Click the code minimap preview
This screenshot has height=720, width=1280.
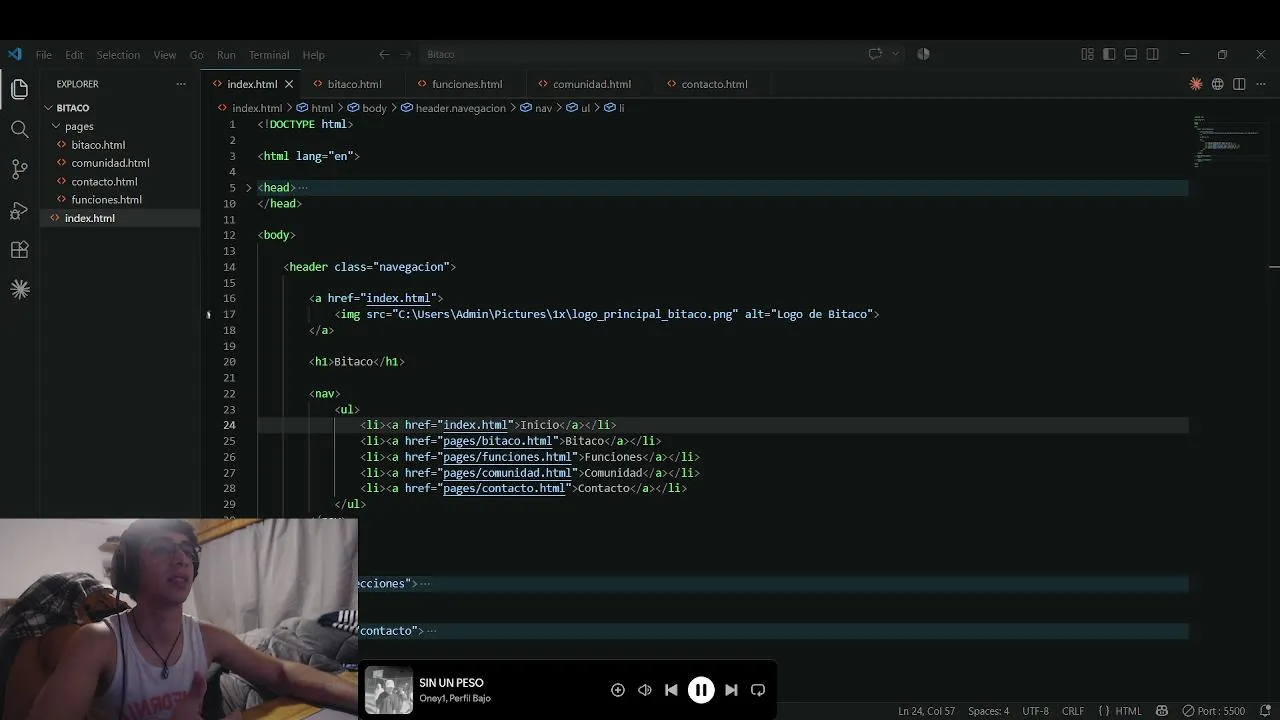point(1228,140)
